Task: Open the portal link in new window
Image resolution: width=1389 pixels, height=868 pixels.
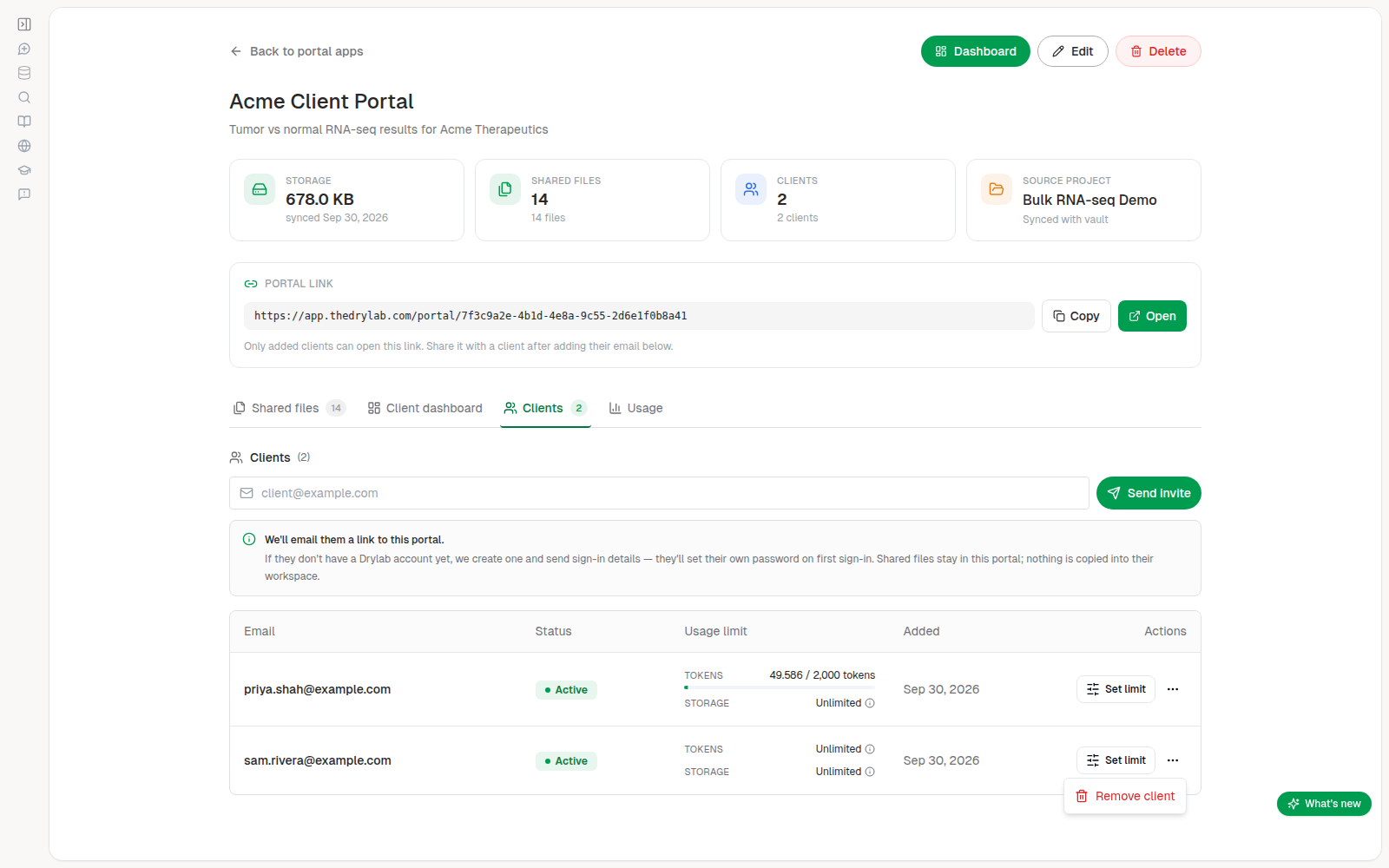Action: pos(1152,316)
